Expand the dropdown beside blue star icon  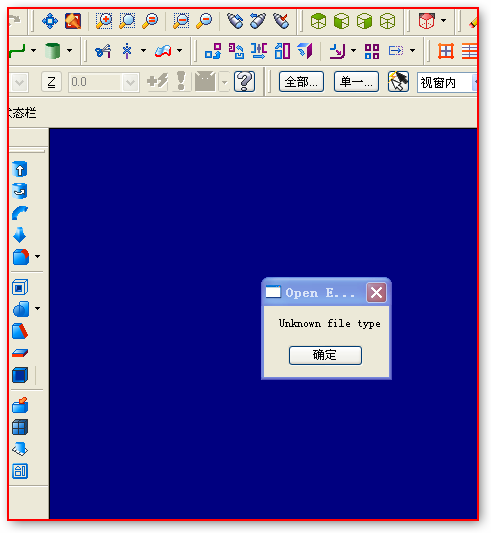click(143, 50)
